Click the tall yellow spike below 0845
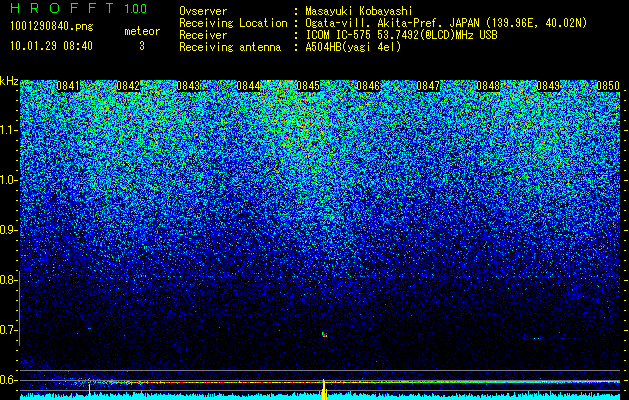This screenshot has width=629, height=400. click(324, 390)
